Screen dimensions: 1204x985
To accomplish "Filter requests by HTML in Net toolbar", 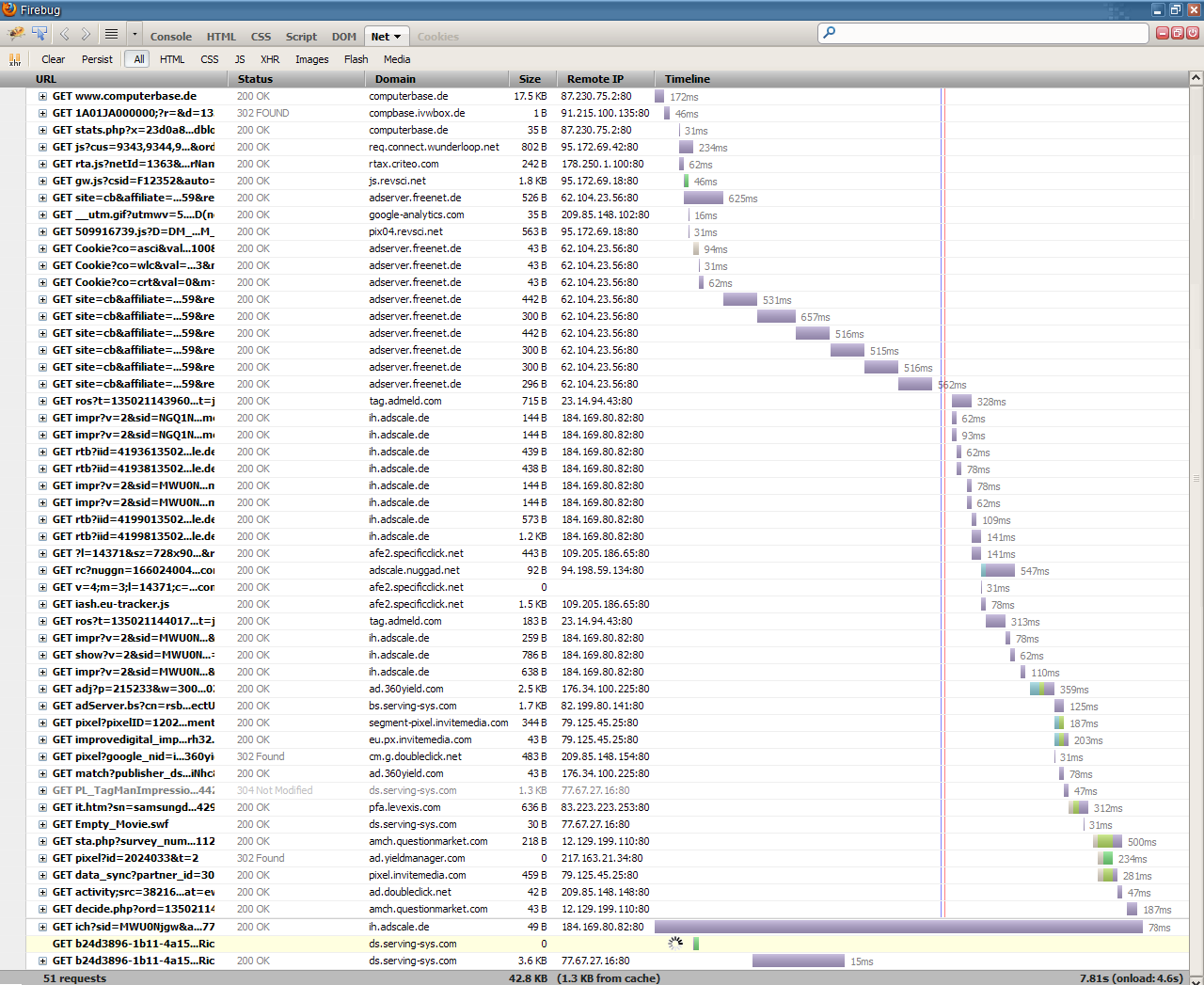I will (x=172, y=59).
